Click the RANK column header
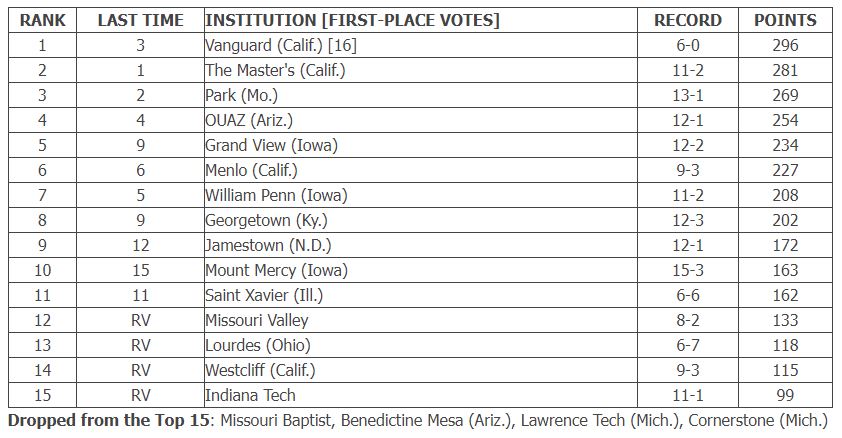The height and width of the screenshot is (438, 842). point(42,20)
